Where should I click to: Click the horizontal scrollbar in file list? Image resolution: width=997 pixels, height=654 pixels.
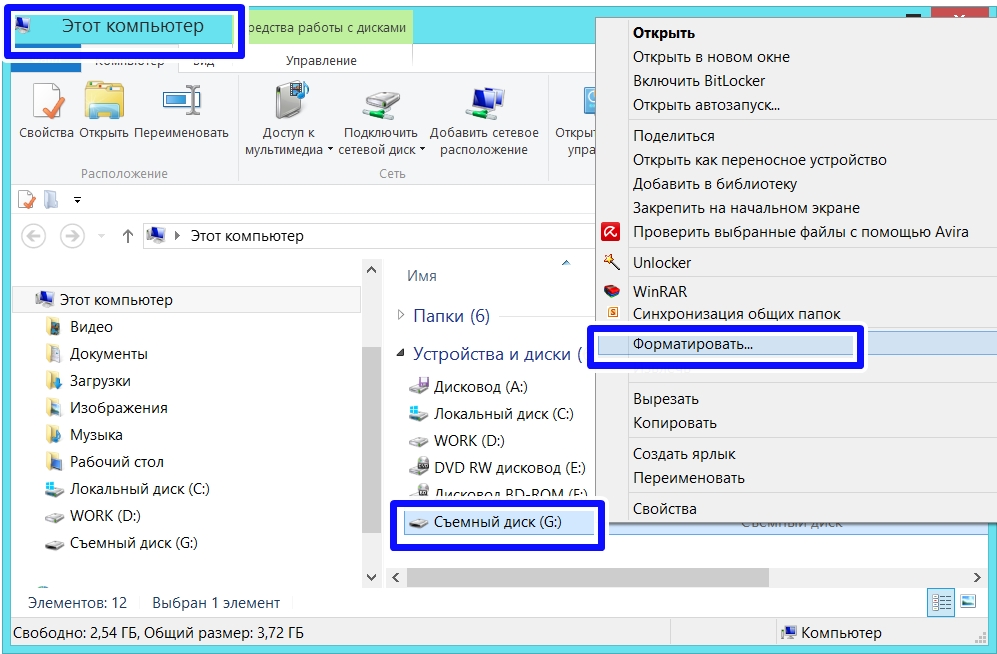tap(588, 578)
